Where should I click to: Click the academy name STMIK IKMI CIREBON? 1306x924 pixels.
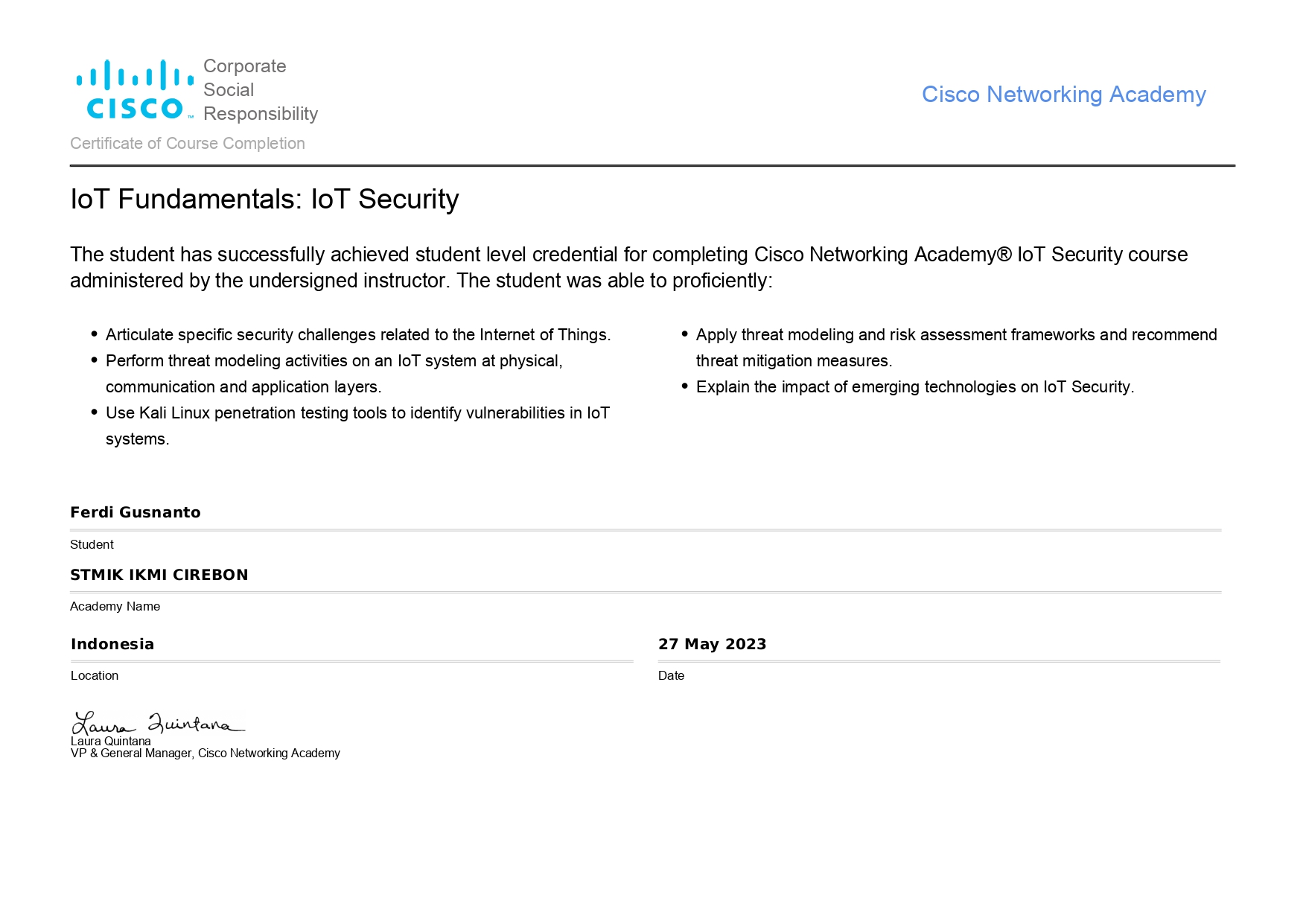point(159,575)
